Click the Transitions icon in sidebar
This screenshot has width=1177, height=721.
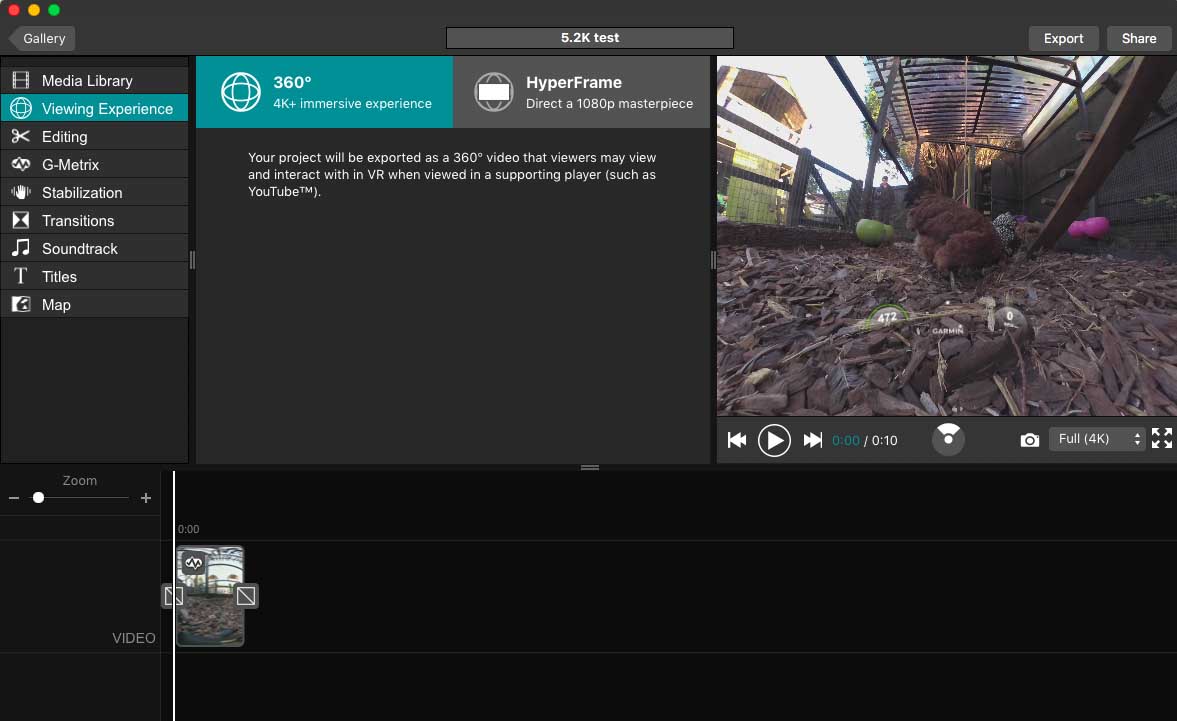(x=21, y=221)
